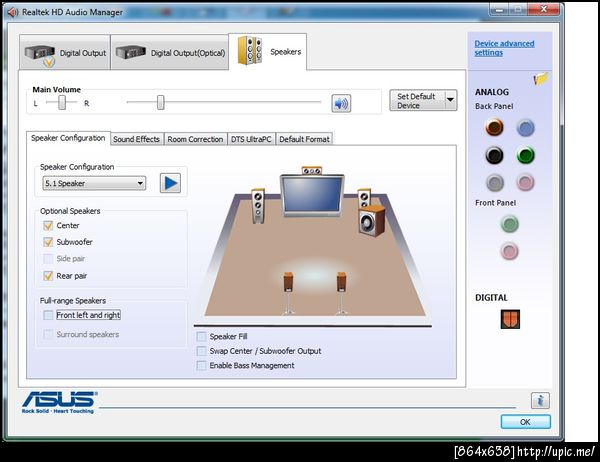Click the main volume slider handle
This screenshot has width=600, height=462.
[x=161, y=103]
